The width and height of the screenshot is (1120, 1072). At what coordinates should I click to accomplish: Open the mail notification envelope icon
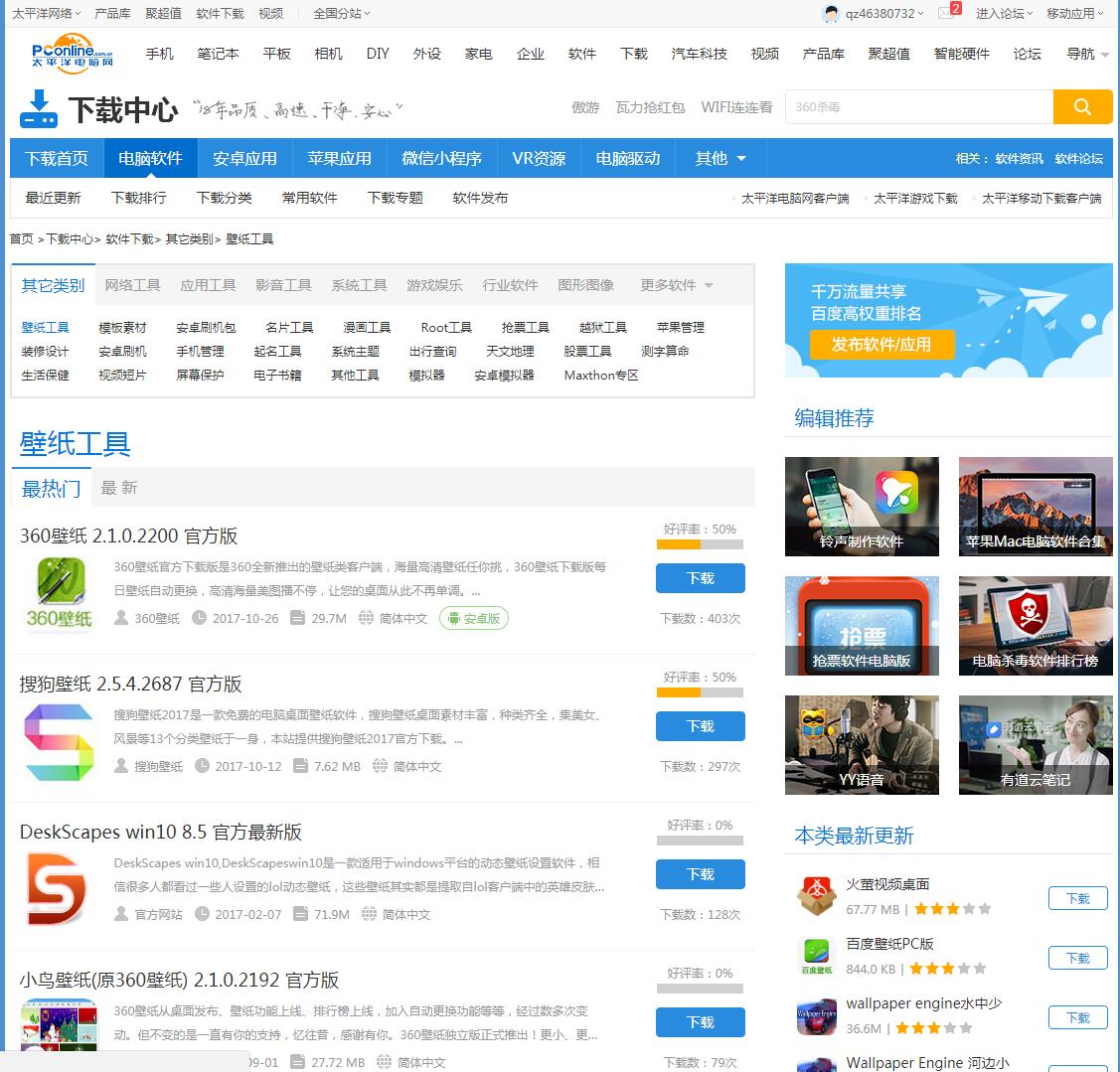946,13
